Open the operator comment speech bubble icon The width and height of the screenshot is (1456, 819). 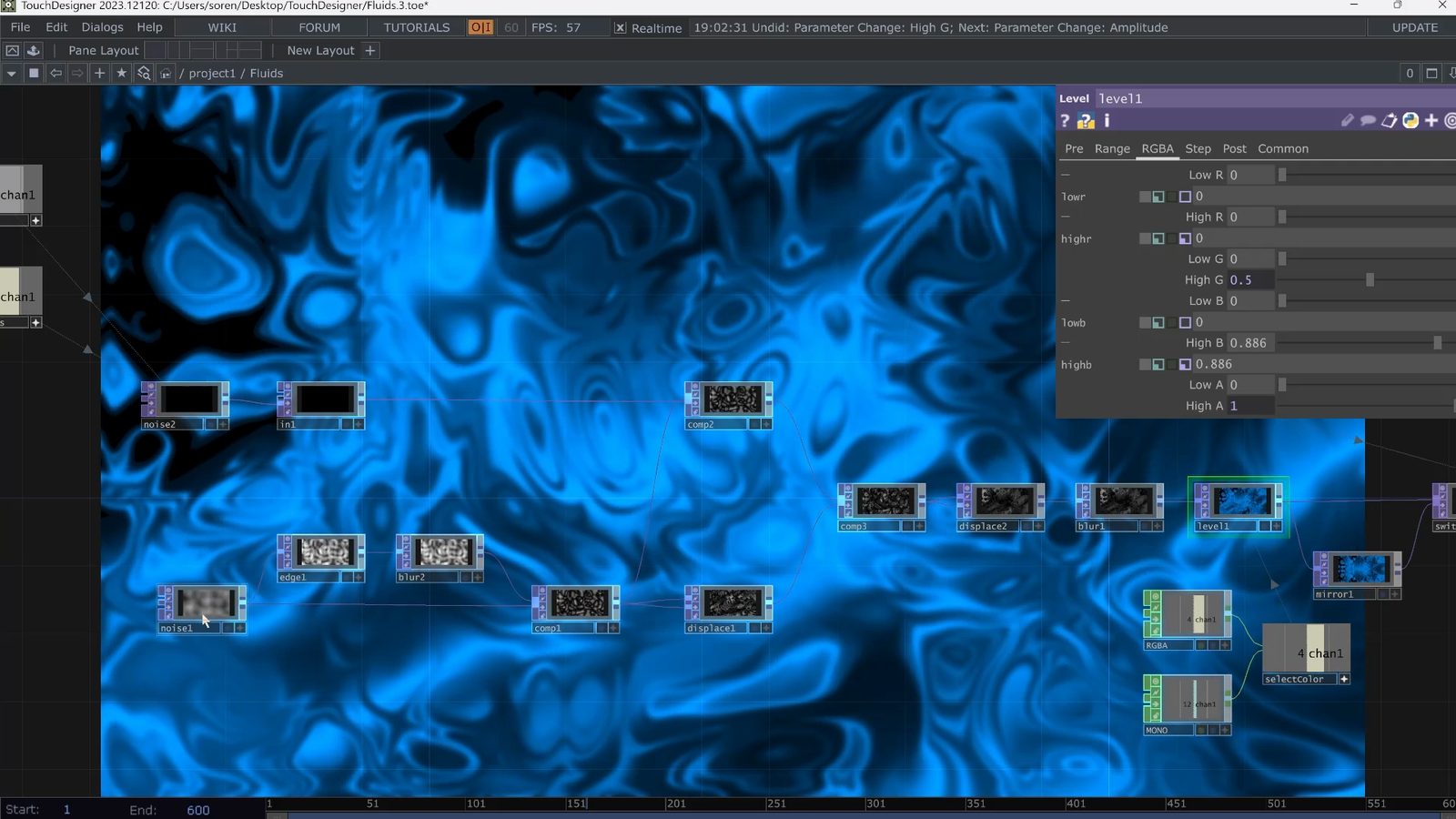tap(1368, 120)
